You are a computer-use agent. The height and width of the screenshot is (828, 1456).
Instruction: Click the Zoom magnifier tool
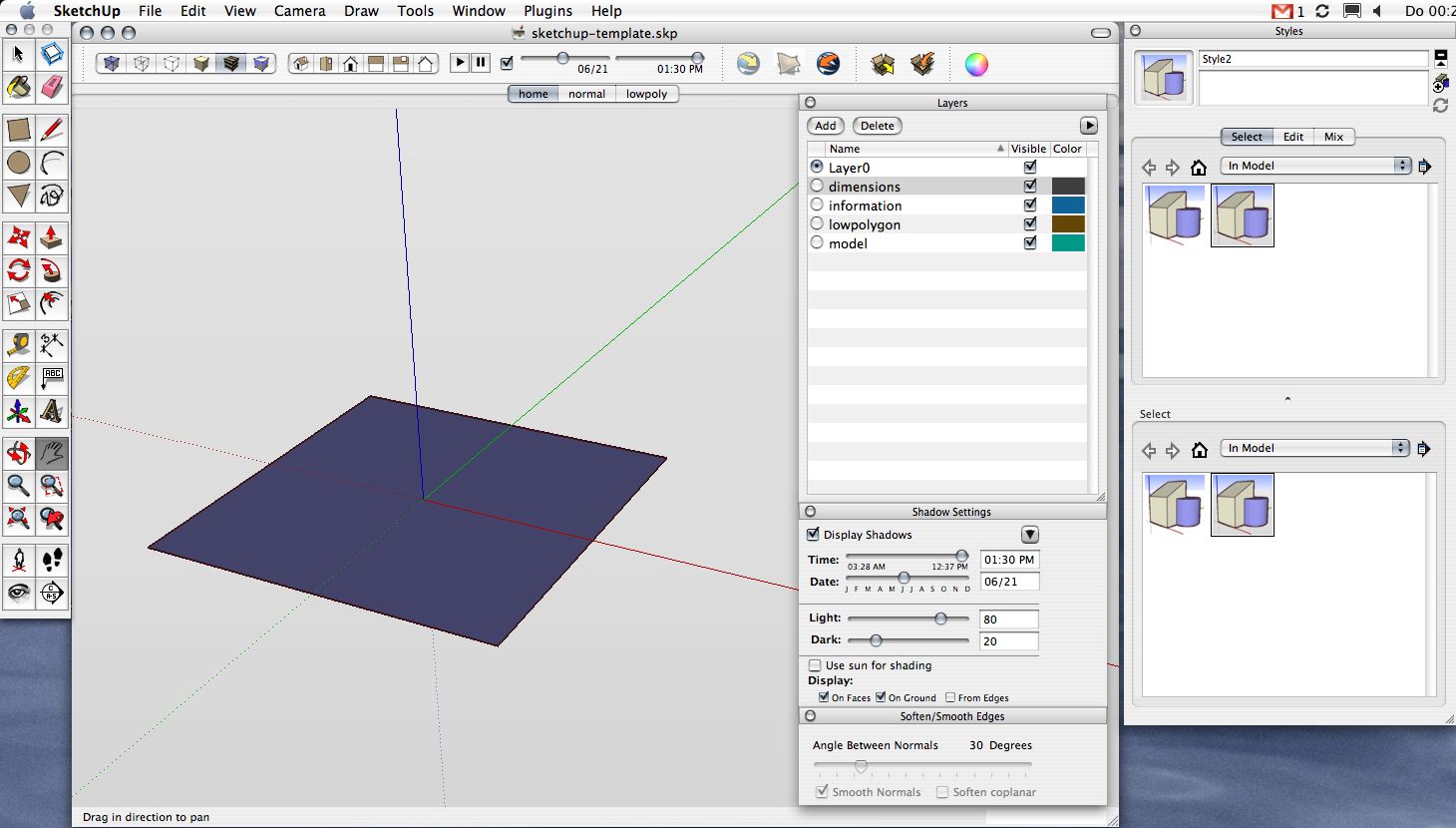(18, 486)
